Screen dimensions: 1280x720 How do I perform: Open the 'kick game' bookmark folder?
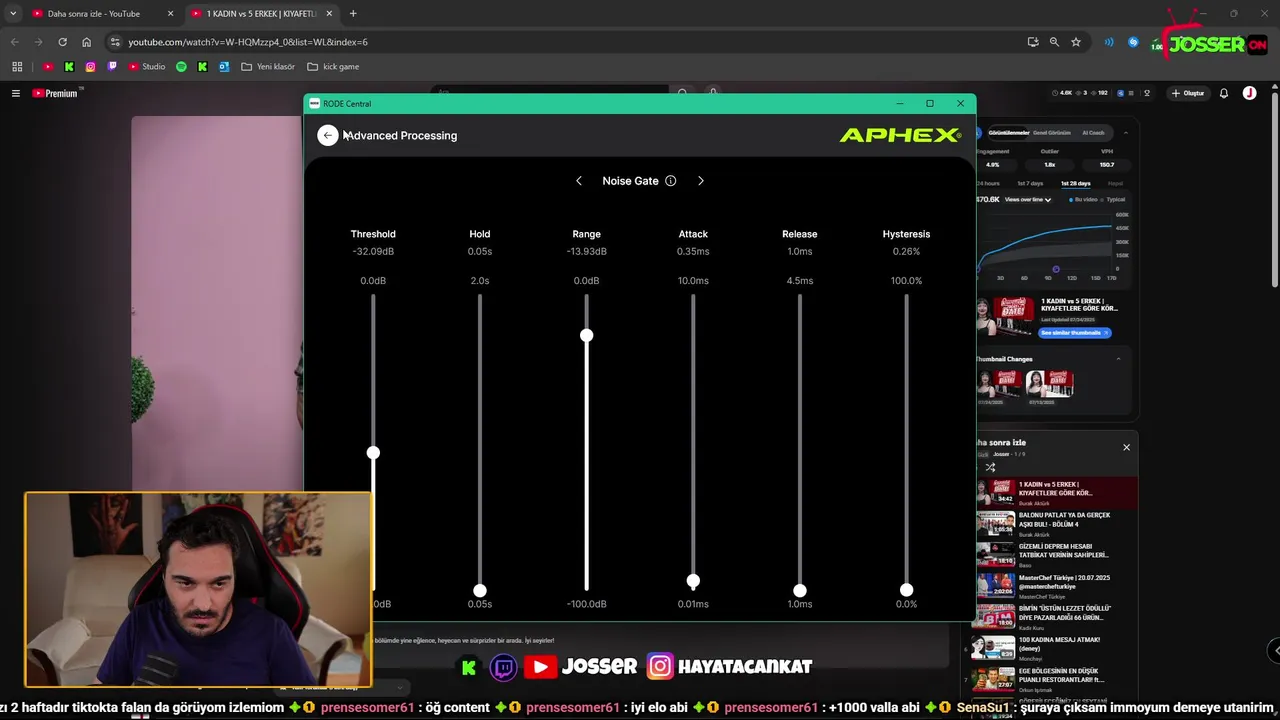334,67
